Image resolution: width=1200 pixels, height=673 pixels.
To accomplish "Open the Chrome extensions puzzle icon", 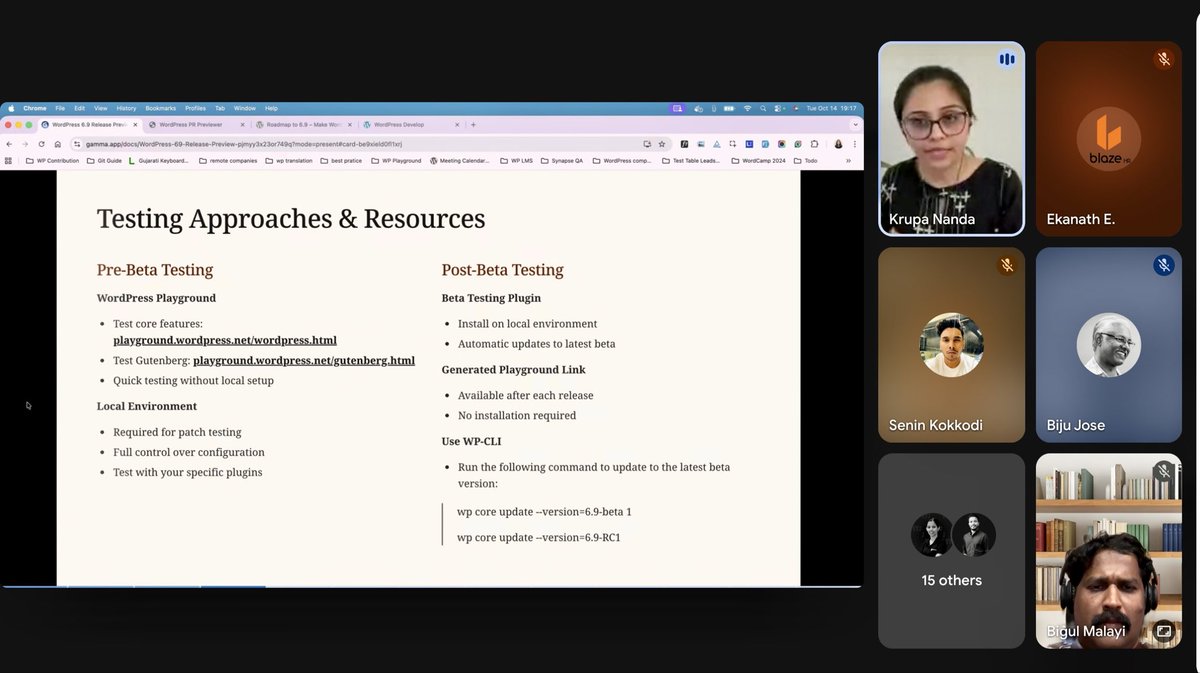I will coord(814,144).
